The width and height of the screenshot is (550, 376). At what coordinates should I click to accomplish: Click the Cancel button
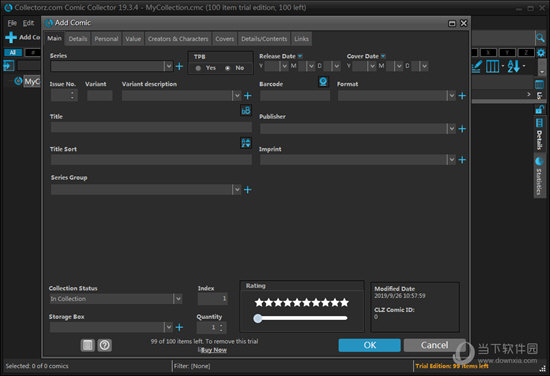click(434, 345)
